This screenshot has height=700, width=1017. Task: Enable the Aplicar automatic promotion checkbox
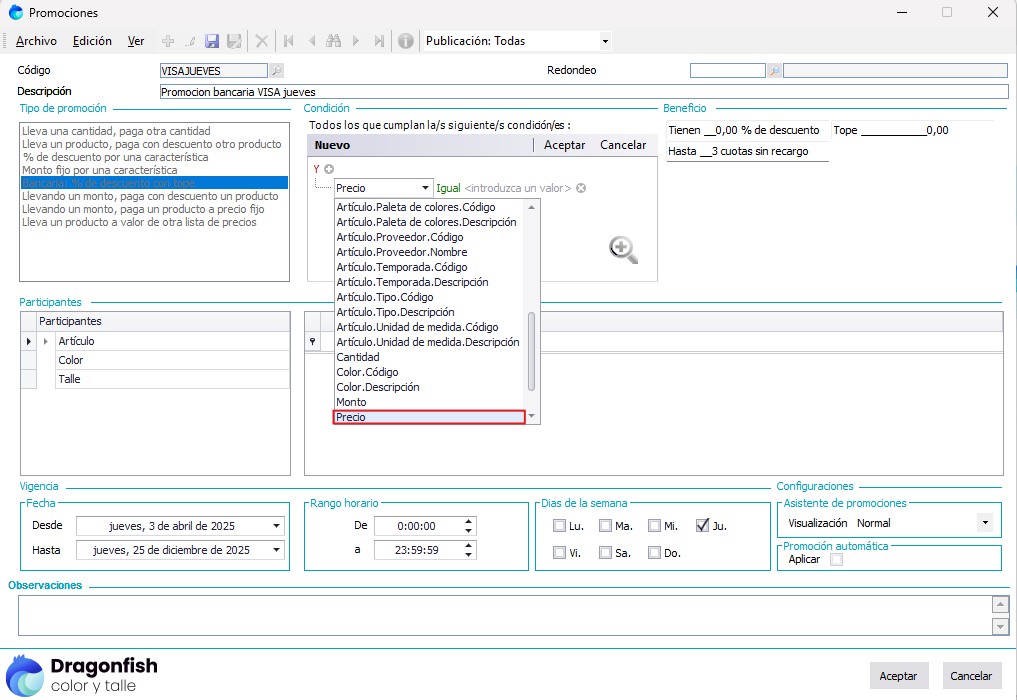pyautogui.click(x=836, y=560)
